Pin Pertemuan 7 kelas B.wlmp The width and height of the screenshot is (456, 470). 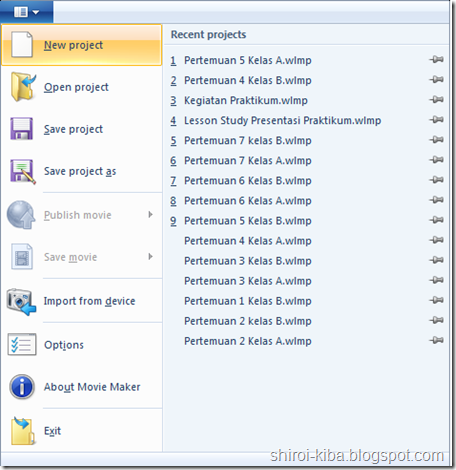point(436,140)
